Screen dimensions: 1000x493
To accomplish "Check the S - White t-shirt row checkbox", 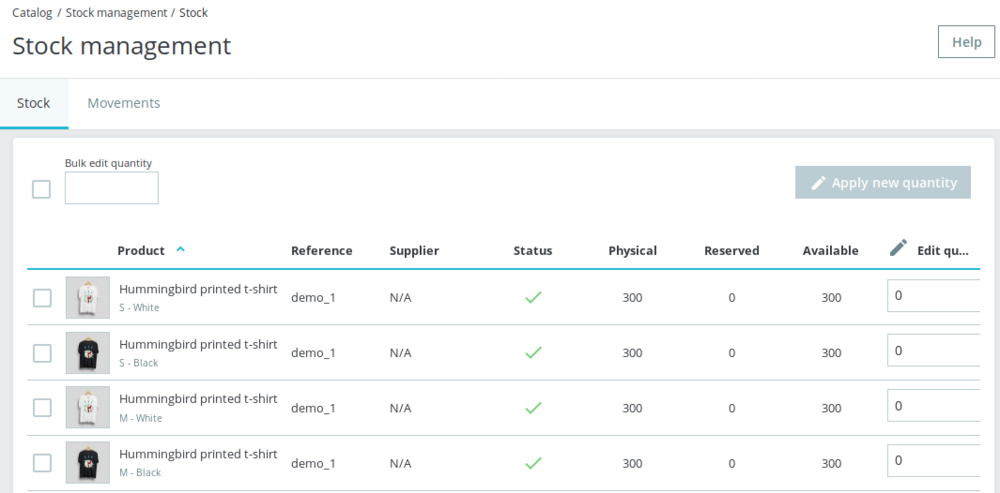I will (42, 298).
